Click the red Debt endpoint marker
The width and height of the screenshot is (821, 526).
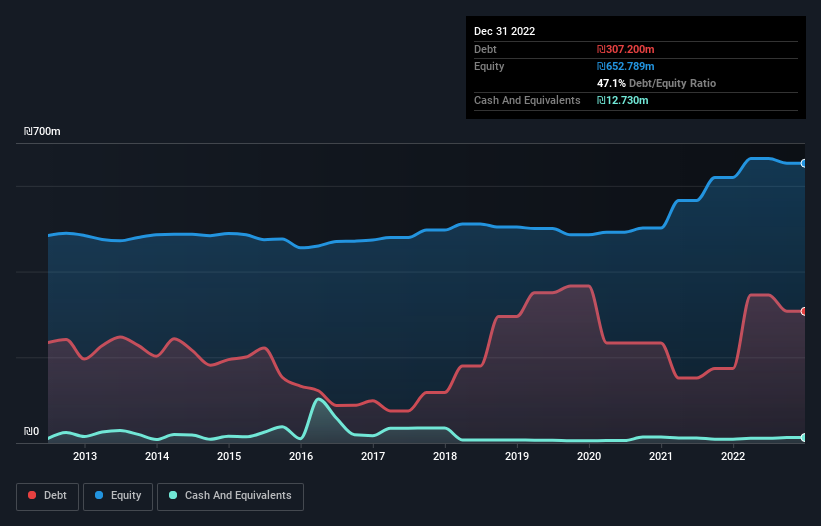[x=804, y=311]
